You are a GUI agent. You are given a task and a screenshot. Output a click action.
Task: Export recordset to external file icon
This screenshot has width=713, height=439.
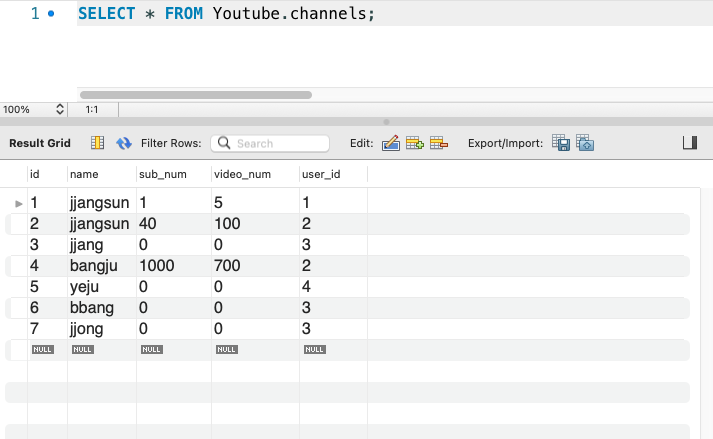[561, 143]
